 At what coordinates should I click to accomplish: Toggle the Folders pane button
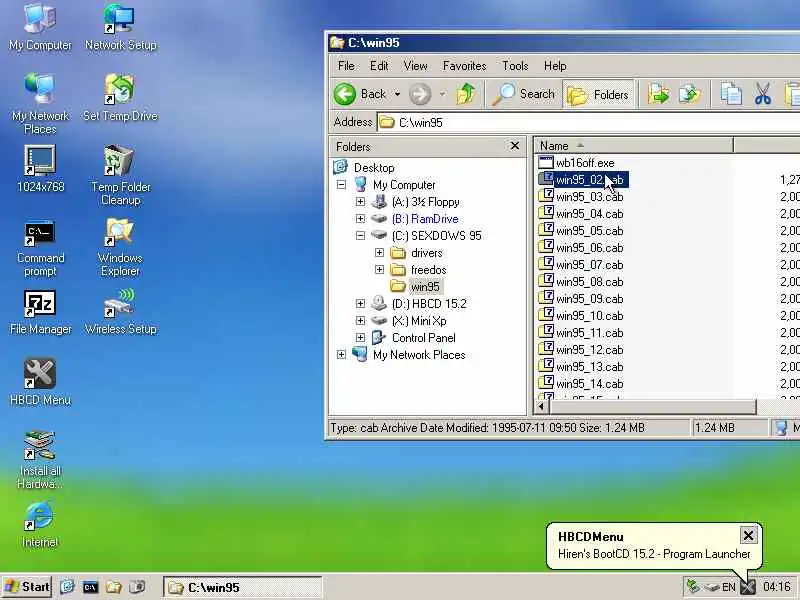click(x=599, y=94)
